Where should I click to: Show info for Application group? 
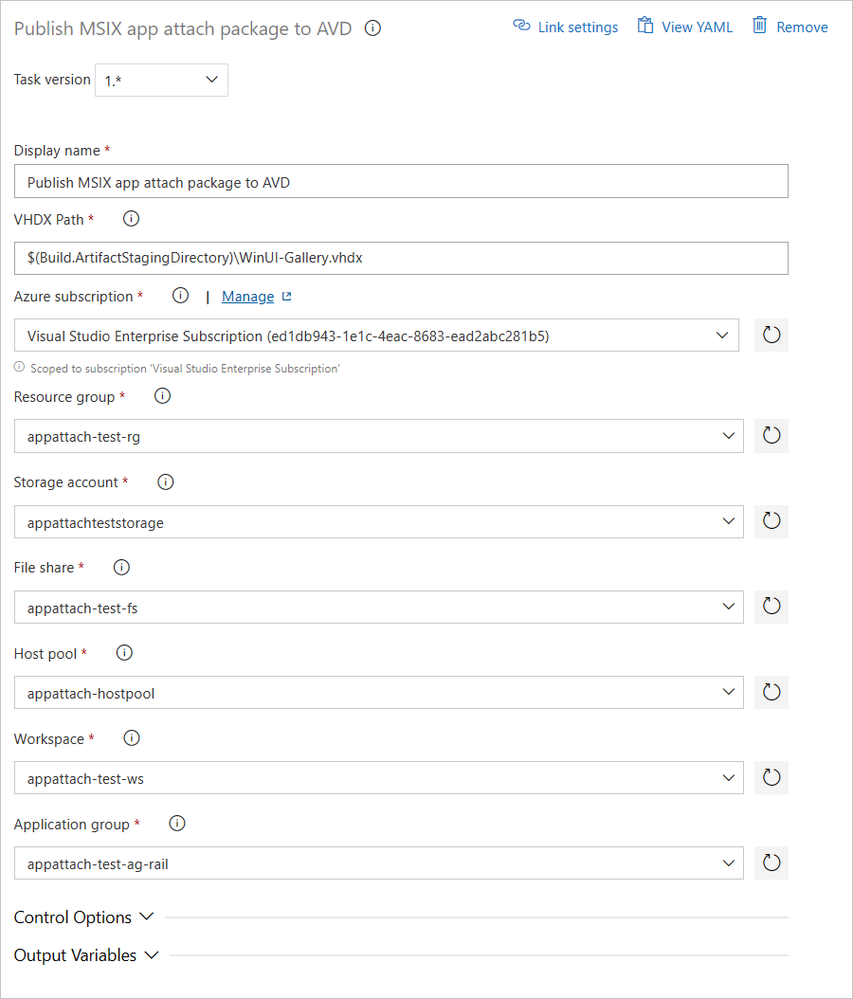tap(177, 824)
